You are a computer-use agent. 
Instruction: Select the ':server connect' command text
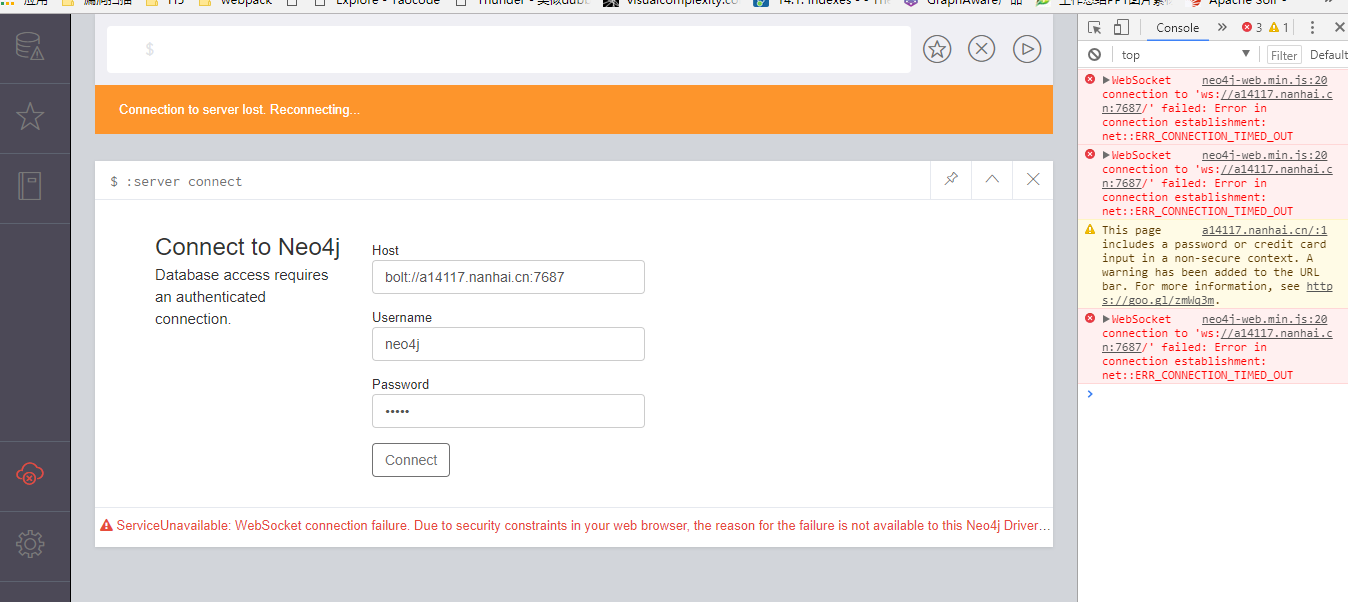[184, 182]
